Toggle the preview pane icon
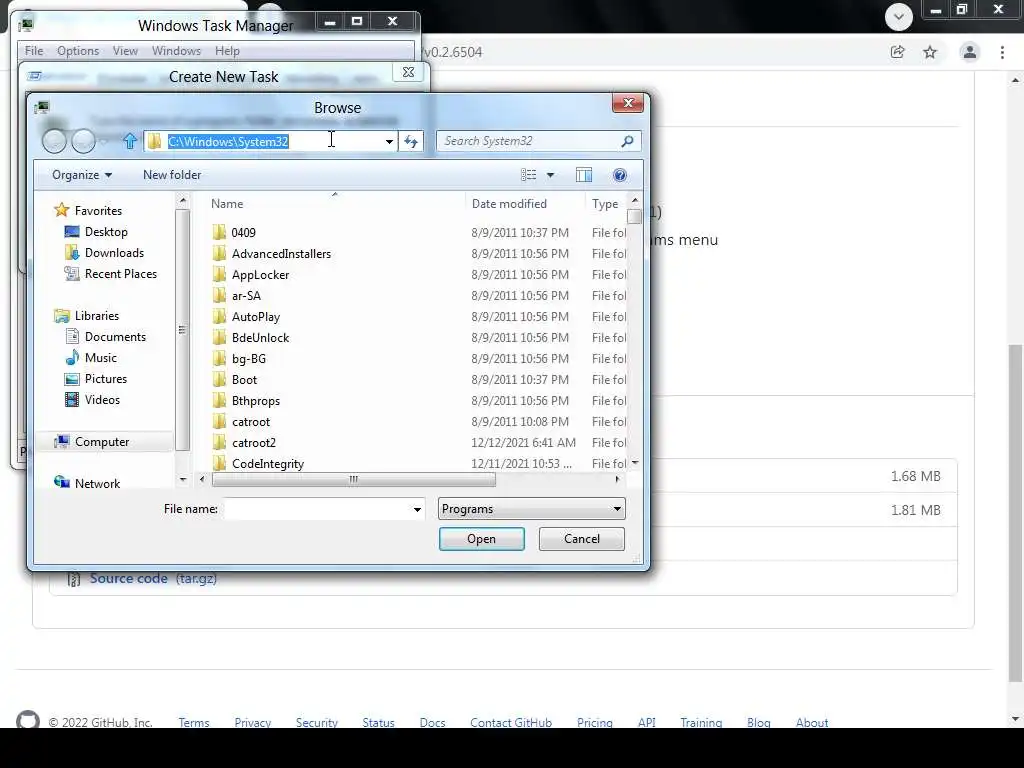1024x768 pixels. click(x=584, y=174)
